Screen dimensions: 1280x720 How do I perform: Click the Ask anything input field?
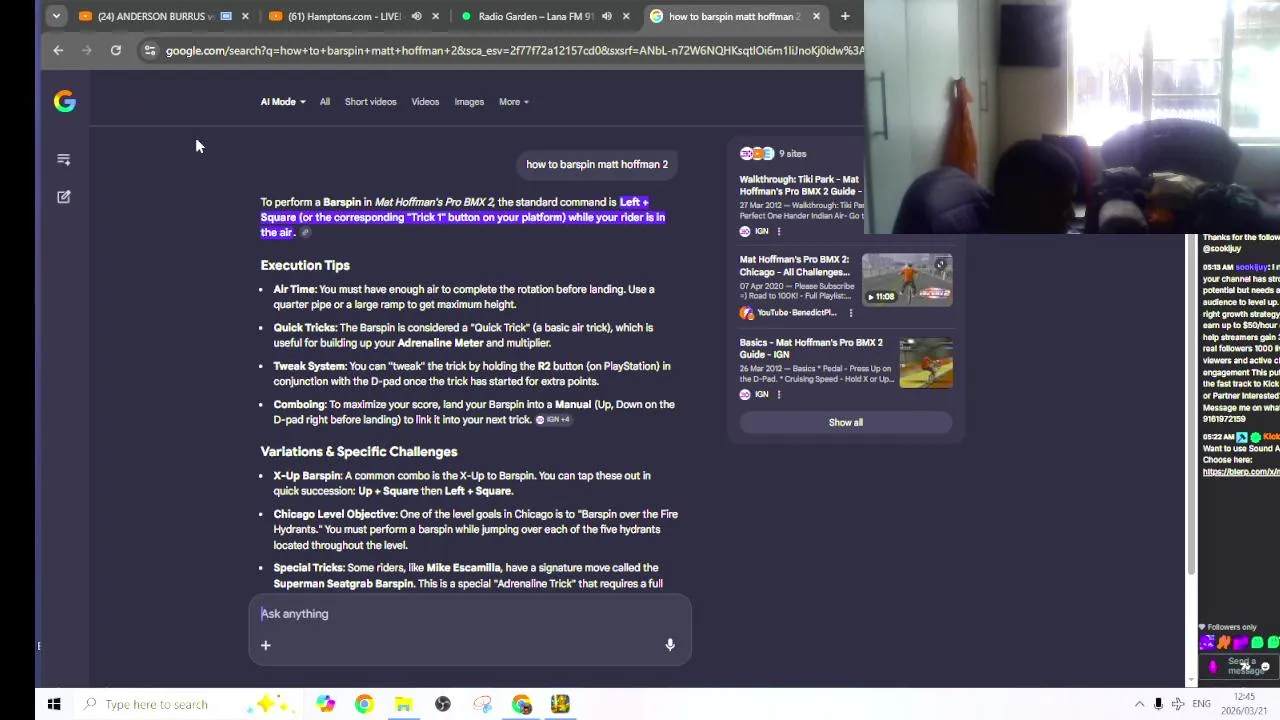[x=469, y=614]
